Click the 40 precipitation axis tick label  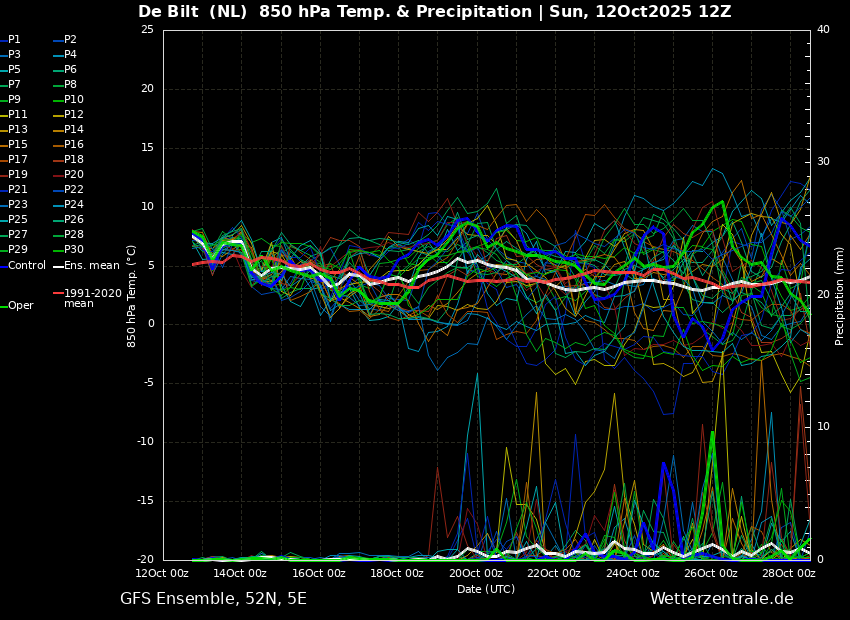coord(823,29)
